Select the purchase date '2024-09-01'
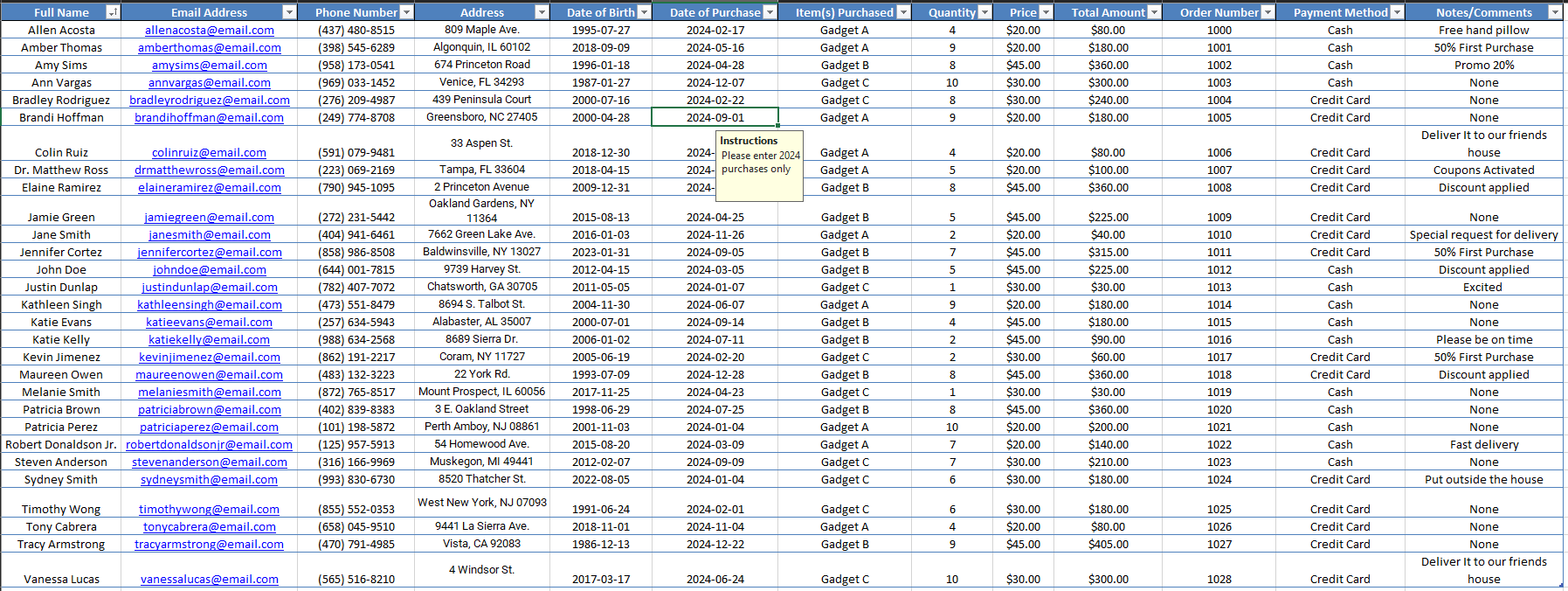This screenshot has width=1568, height=591. pos(715,117)
